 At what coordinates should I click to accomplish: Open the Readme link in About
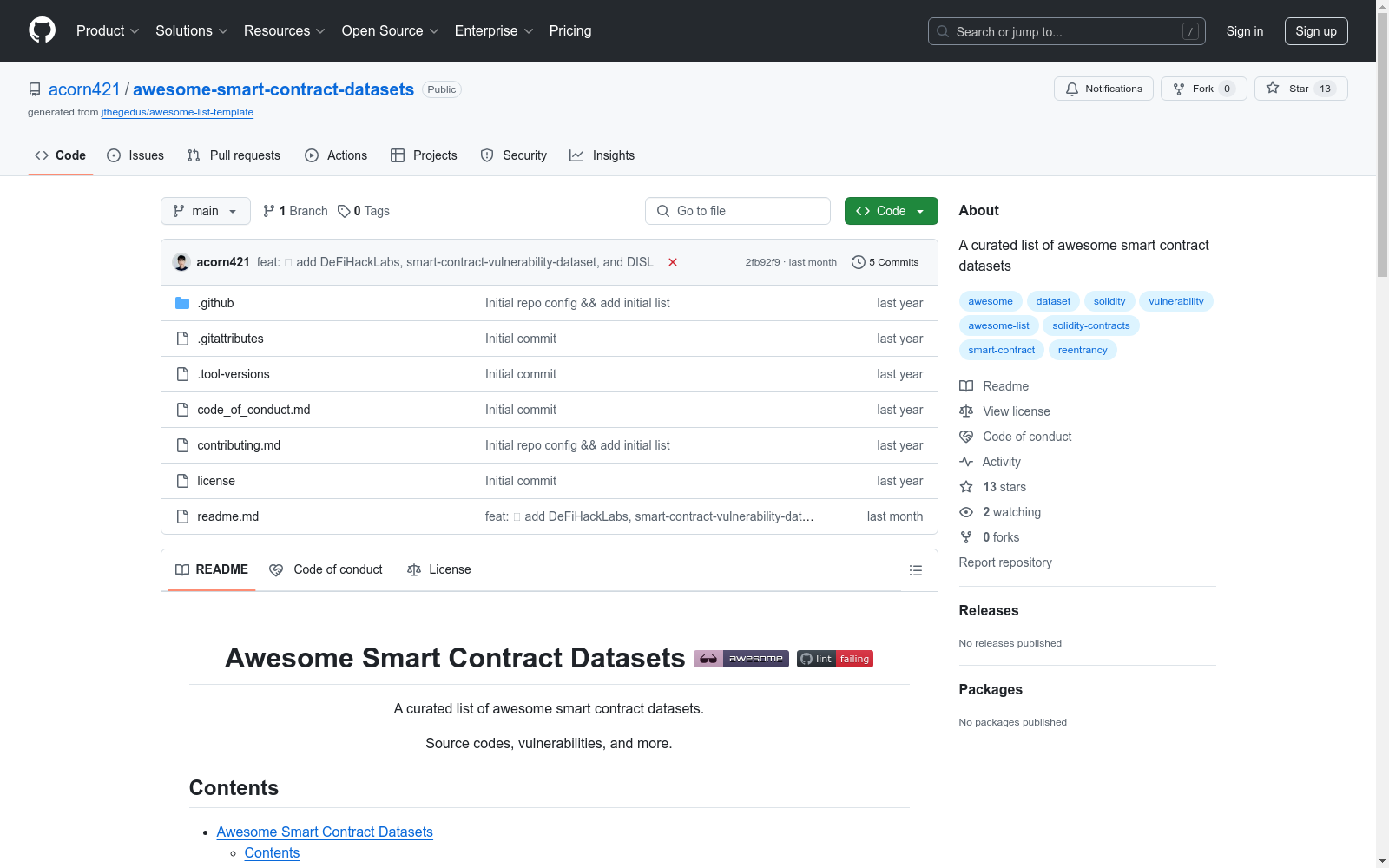point(994,386)
